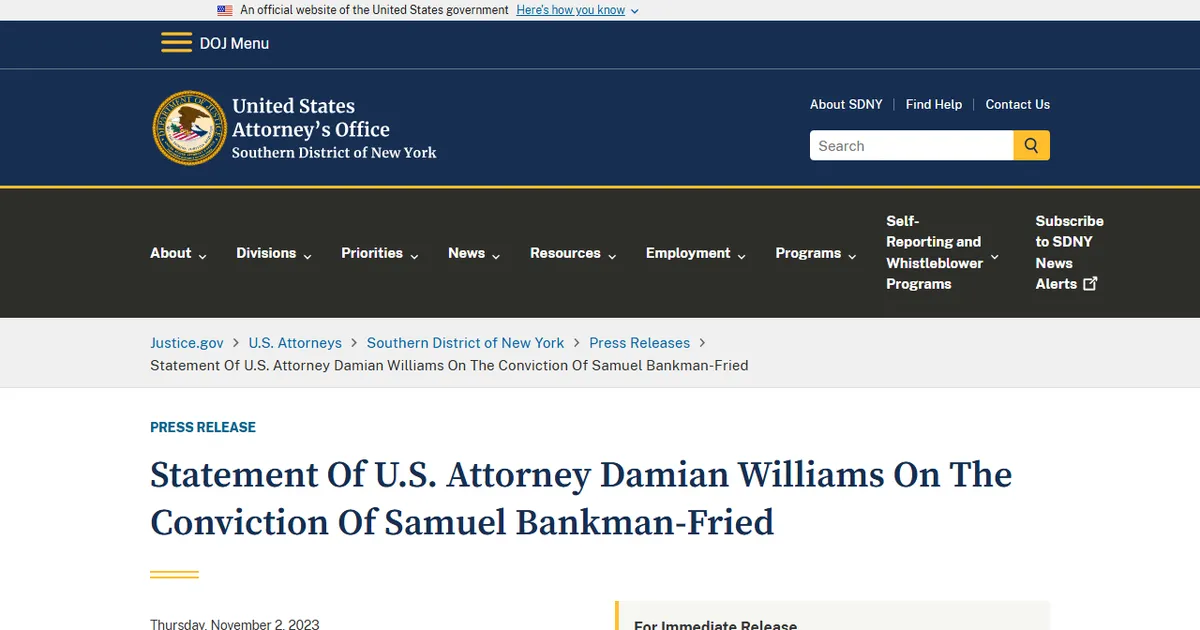The width and height of the screenshot is (1200, 630).
Task: Expand the Resources dropdown chevron
Action: pyautogui.click(x=612, y=256)
